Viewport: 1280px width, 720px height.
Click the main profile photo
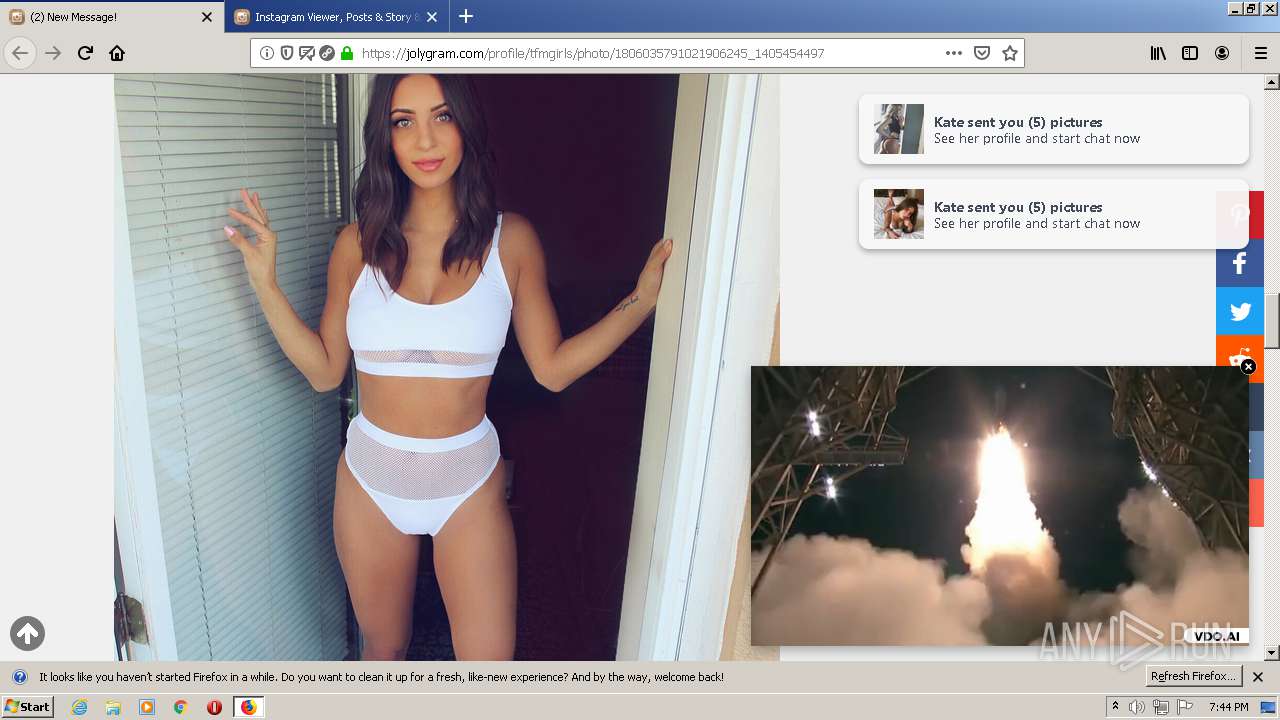[447, 367]
